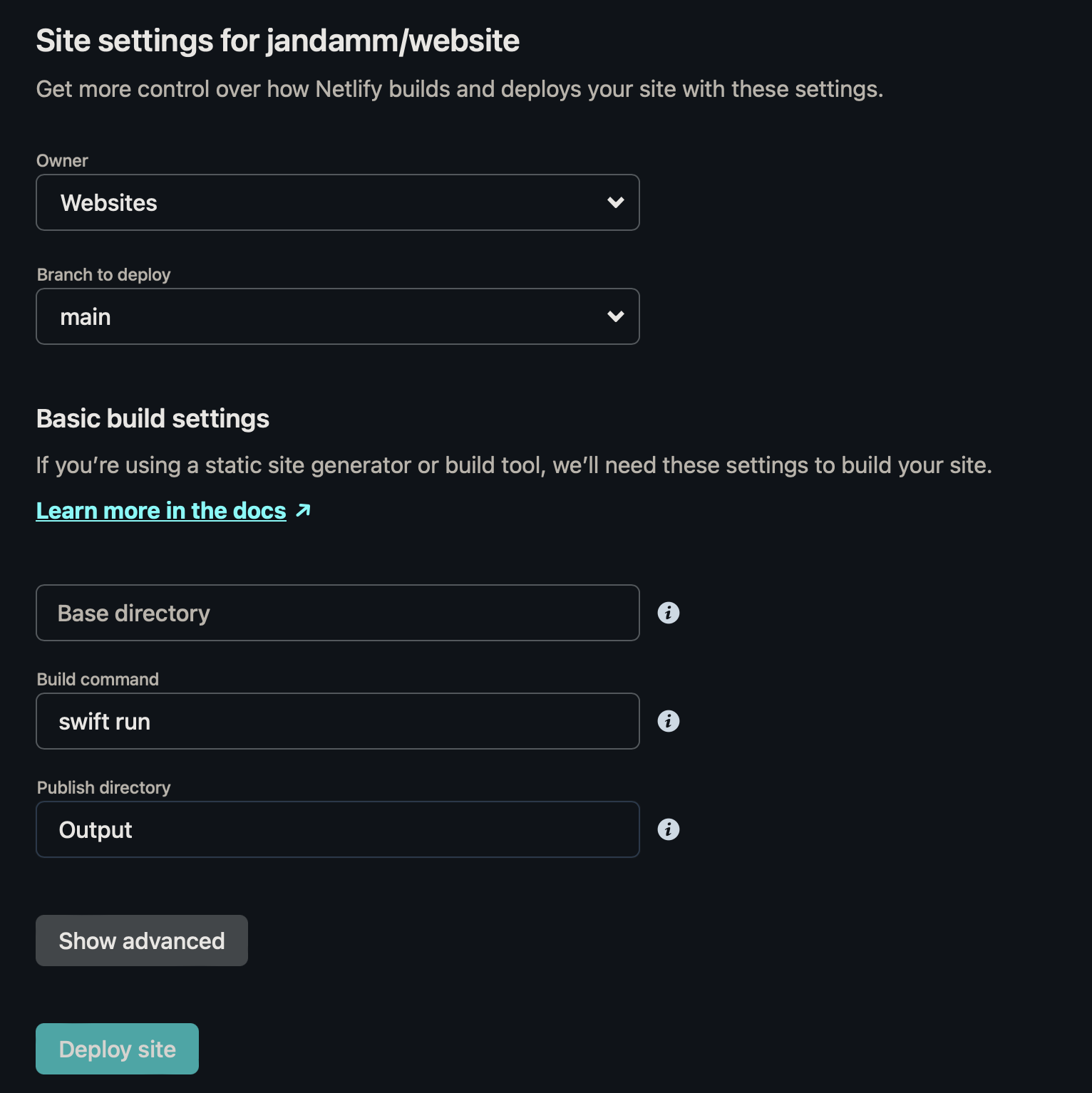Open the Build command tooltip icon
The image size is (1092, 1093).
click(669, 720)
